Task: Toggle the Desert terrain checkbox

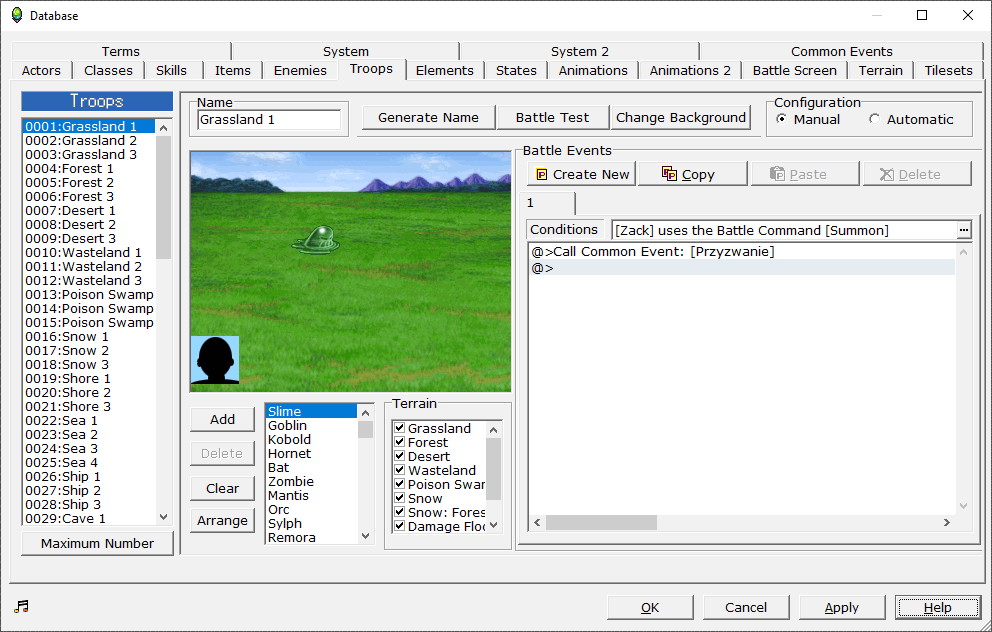Action: 399,455
